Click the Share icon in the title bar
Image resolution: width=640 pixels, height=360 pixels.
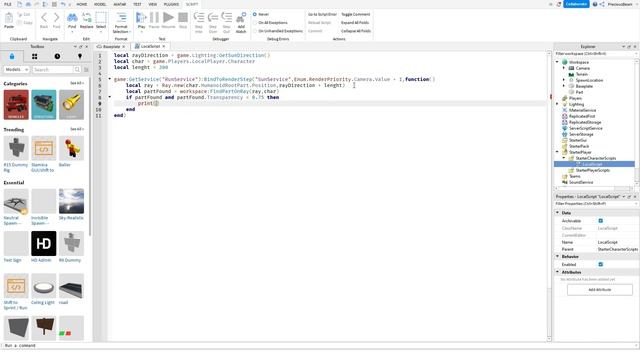(602, 4)
